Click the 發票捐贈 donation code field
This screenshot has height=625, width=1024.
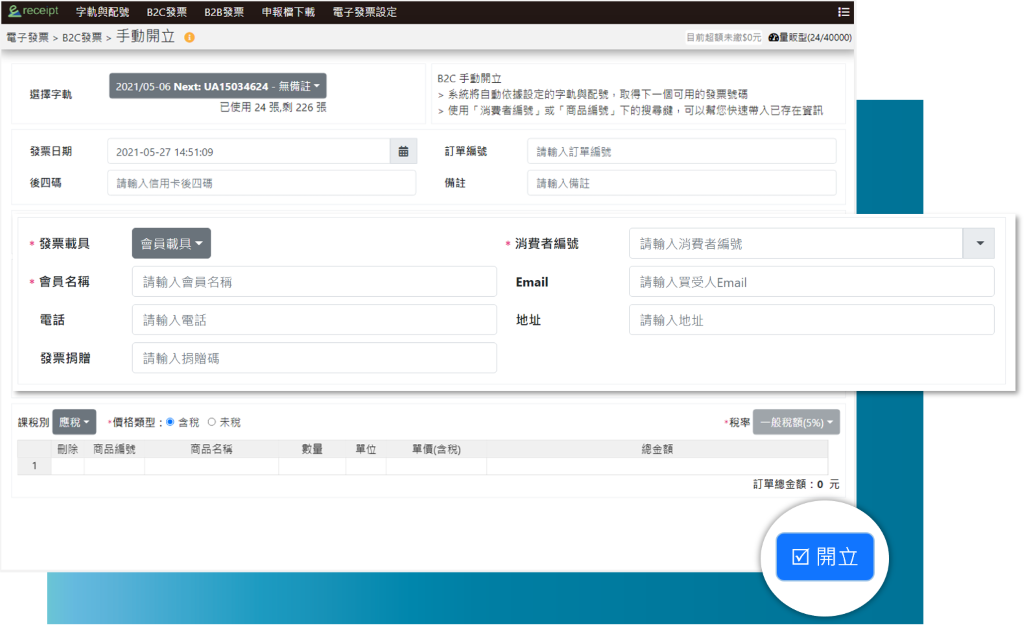314,358
